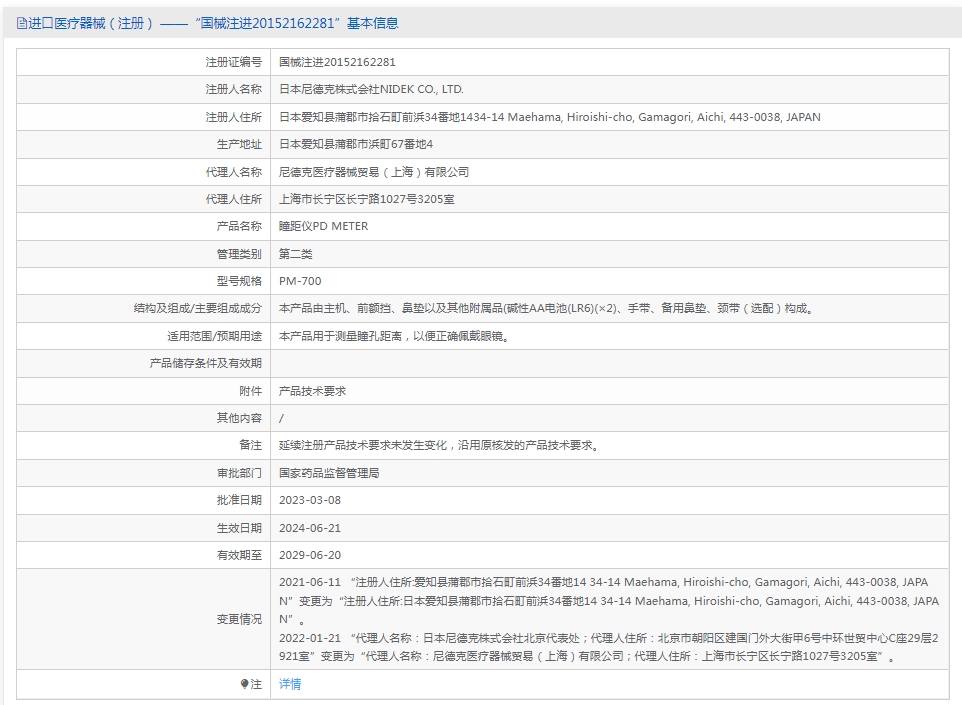The image size is (962, 705).
Task: Click the 备注 row label
Action: (250, 445)
